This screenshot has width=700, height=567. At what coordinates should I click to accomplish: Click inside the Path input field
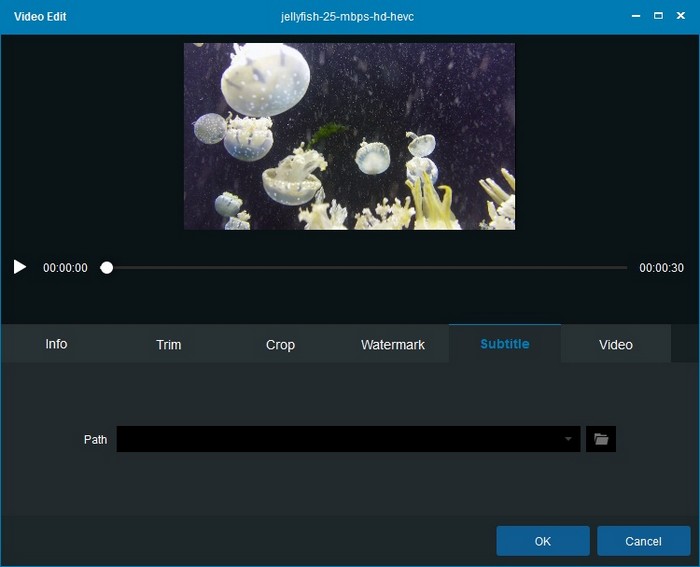tap(338, 439)
